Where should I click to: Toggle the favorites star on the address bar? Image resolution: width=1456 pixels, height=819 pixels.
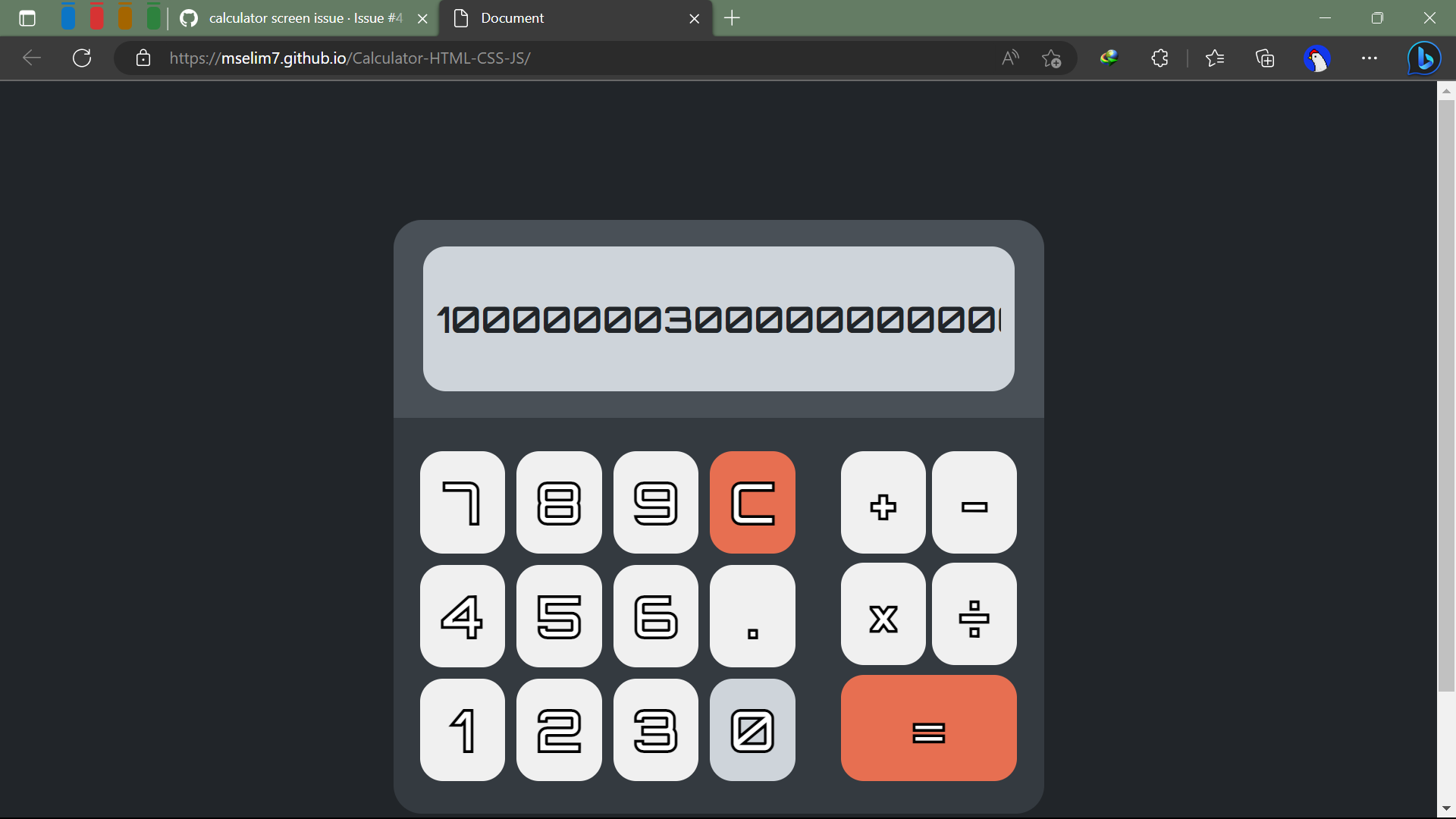pos(1052,58)
